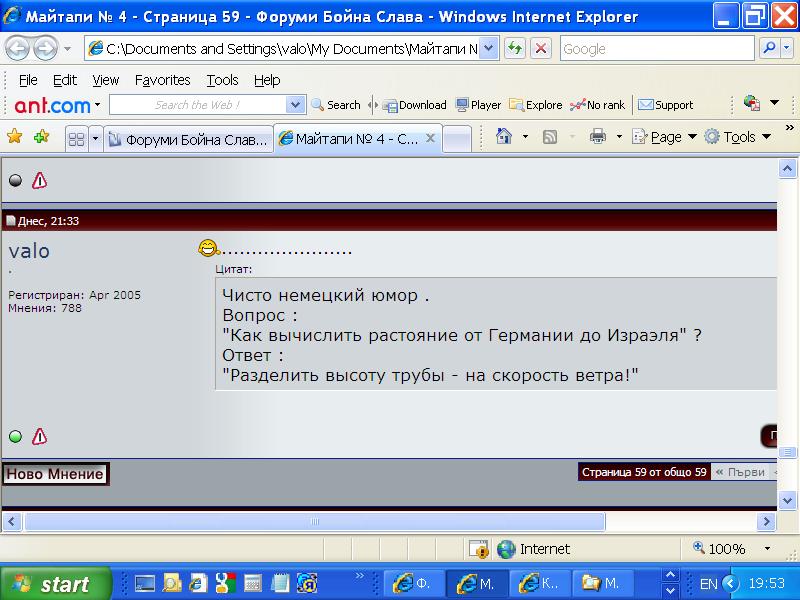Open the Favorites menu
Screen dimensions: 800x600
pyautogui.click(x=162, y=80)
